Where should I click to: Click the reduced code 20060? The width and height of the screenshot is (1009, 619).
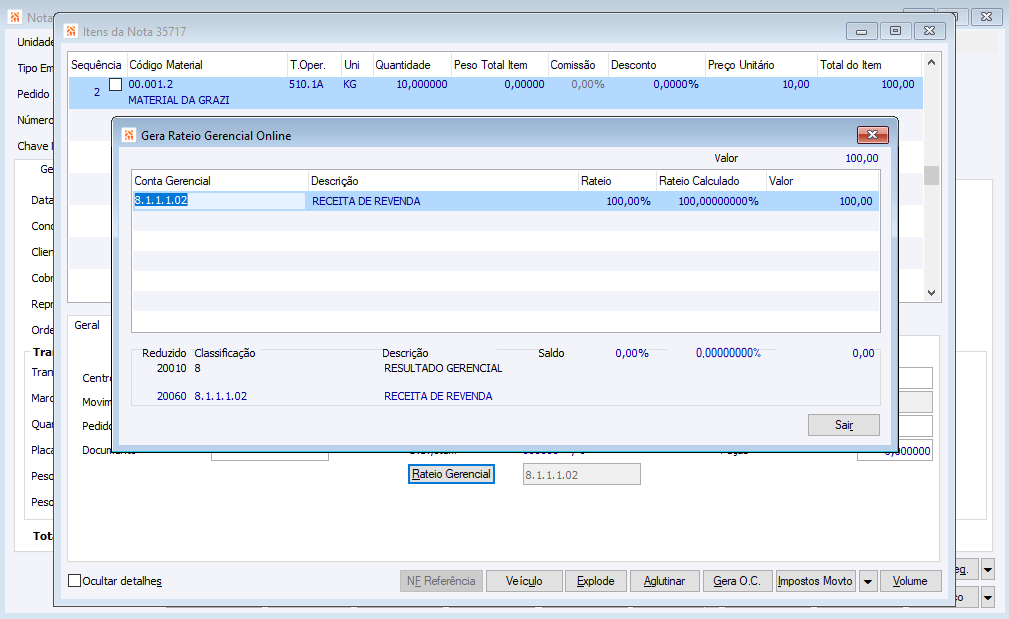click(171, 396)
